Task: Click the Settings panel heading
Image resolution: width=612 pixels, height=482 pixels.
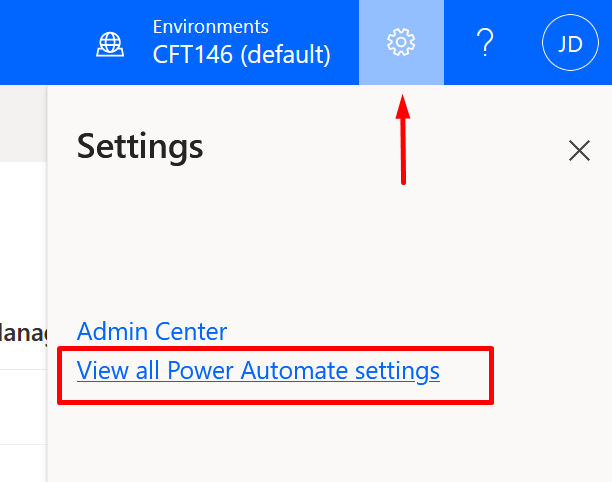Action: point(140,146)
